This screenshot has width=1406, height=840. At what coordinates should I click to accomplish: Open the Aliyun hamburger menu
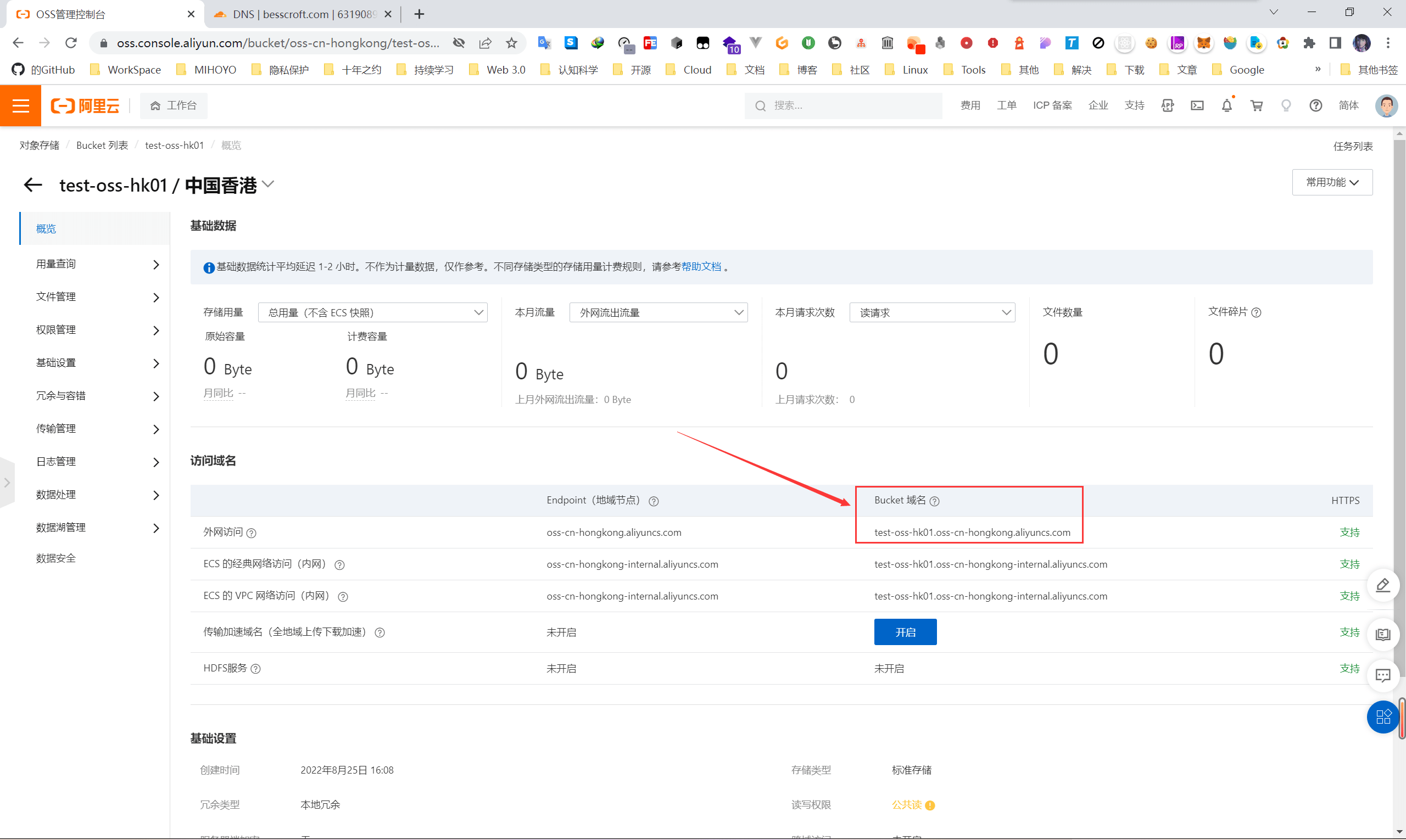[20, 106]
